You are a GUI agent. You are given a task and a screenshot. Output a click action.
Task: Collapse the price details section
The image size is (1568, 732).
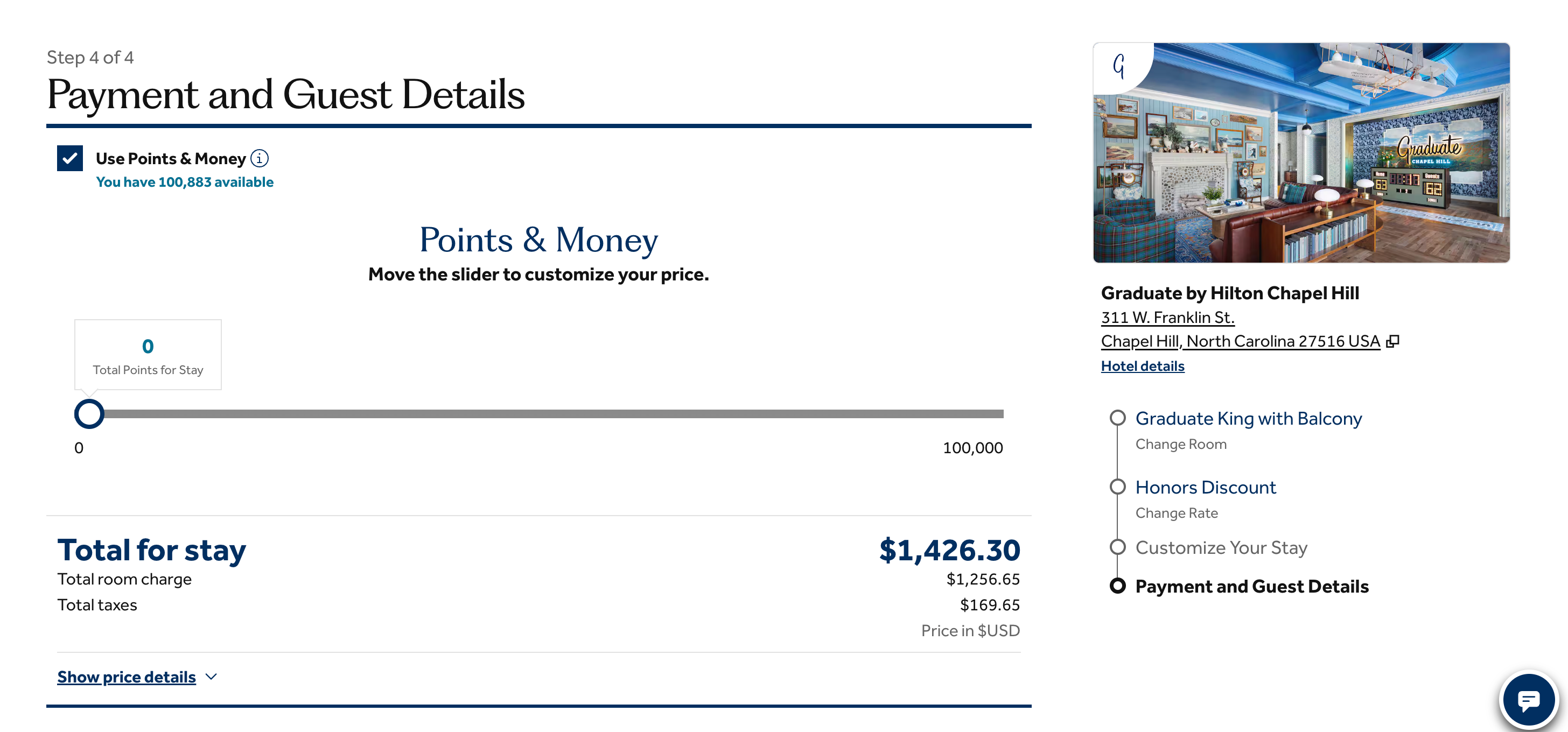click(x=126, y=677)
